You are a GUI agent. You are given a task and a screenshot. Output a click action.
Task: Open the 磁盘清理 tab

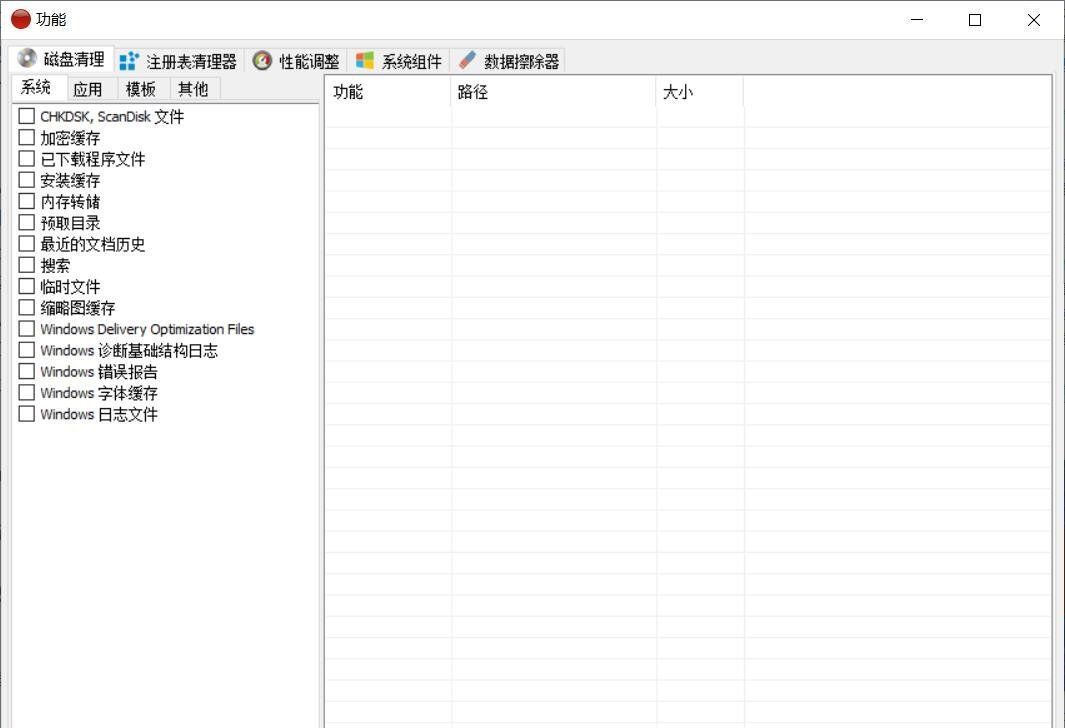click(61, 59)
